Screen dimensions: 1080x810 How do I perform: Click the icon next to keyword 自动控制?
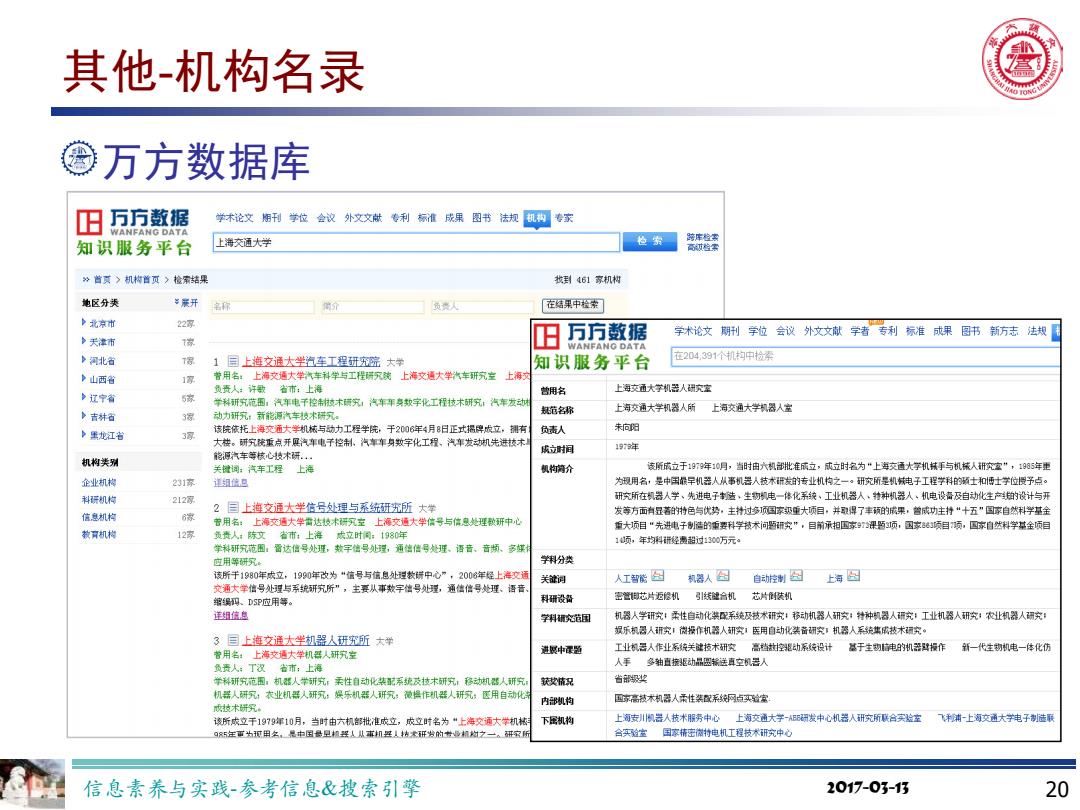click(x=796, y=576)
